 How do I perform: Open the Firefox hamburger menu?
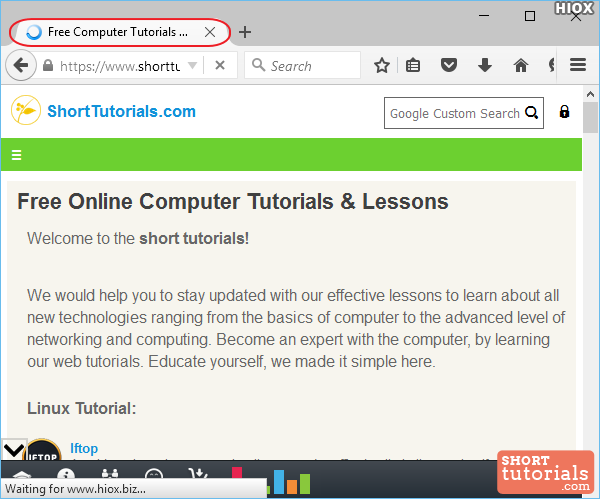point(578,65)
